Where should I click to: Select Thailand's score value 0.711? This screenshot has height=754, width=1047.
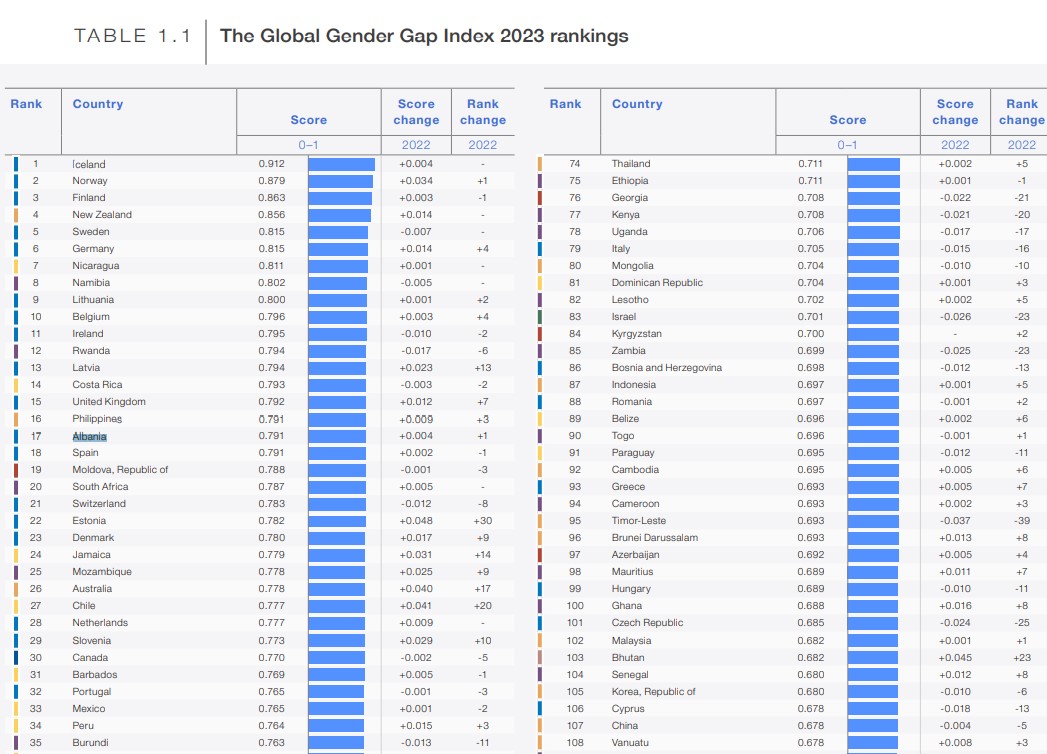811,164
